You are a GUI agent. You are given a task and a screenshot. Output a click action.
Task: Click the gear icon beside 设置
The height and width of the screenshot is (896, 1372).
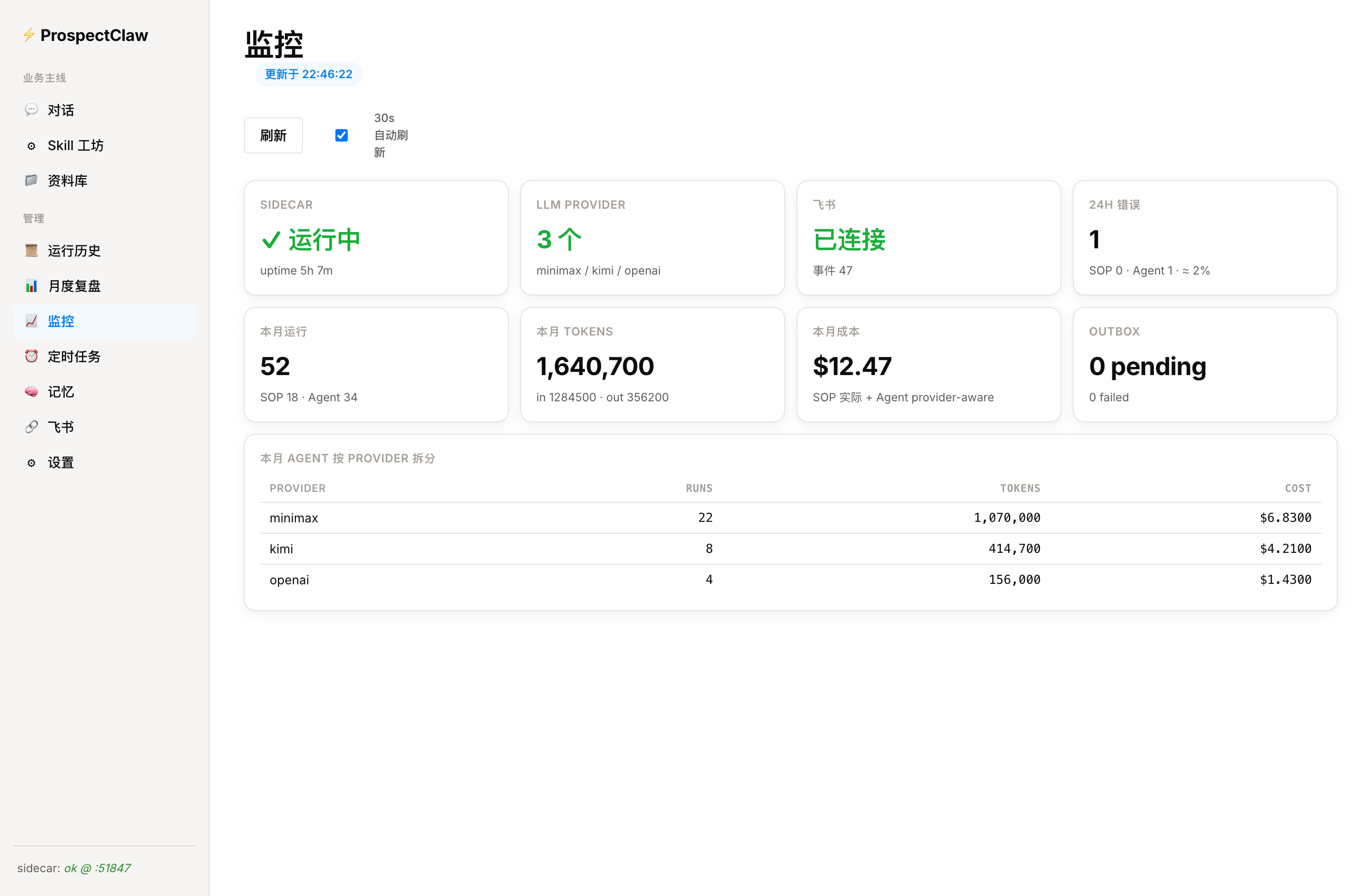pos(31,462)
